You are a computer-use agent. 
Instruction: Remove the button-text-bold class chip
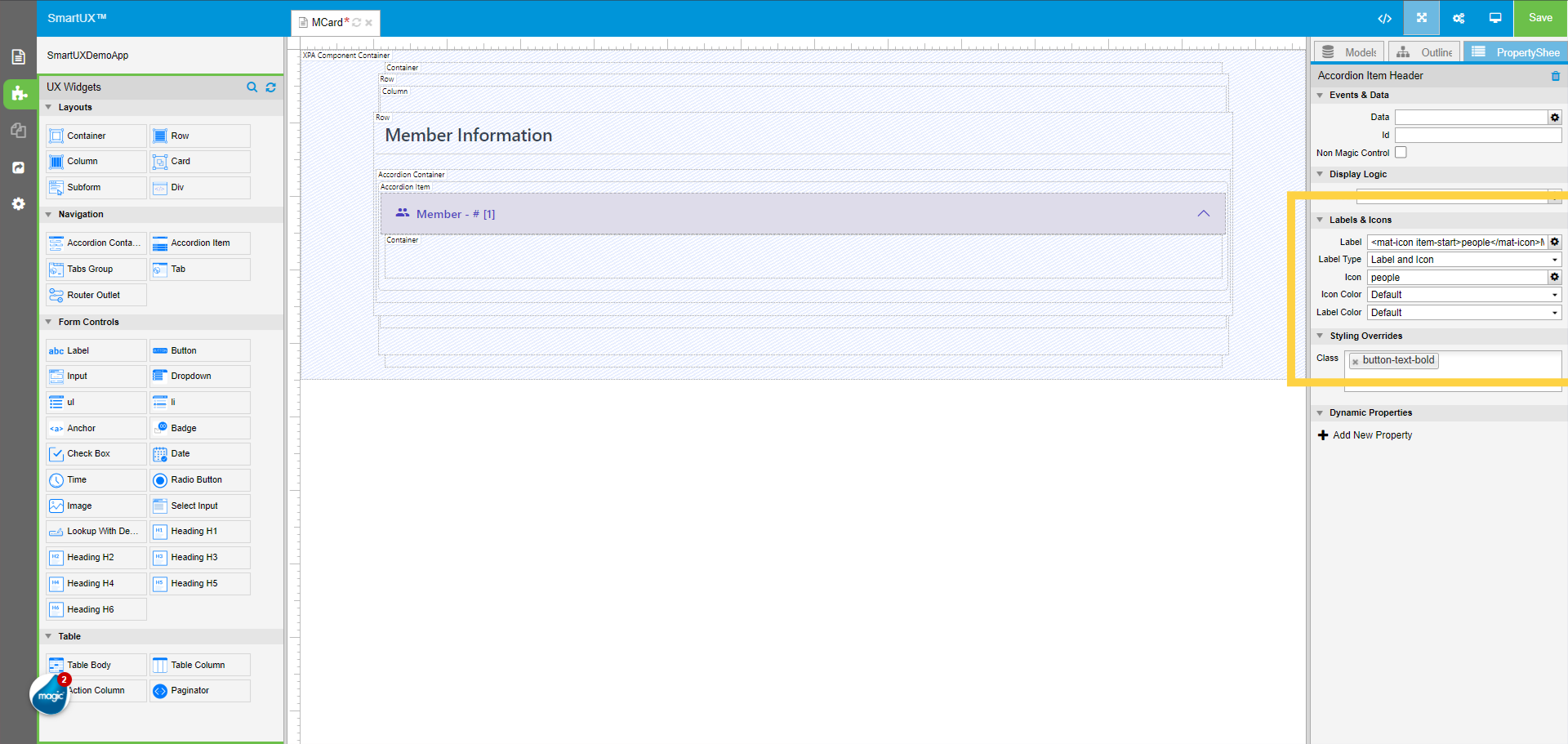(x=1356, y=360)
